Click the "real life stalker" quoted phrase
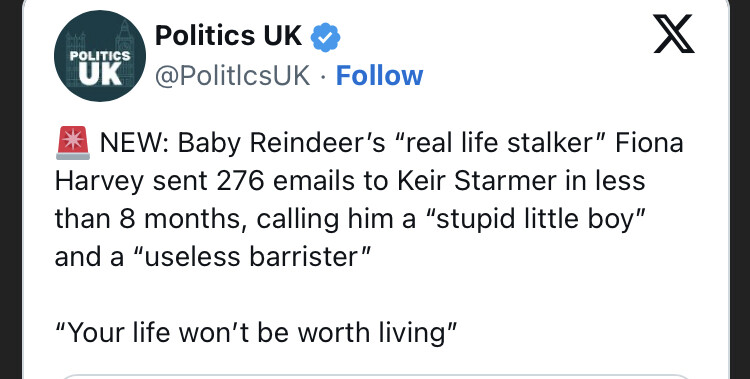This screenshot has height=379, width=750. click(x=501, y=143)
